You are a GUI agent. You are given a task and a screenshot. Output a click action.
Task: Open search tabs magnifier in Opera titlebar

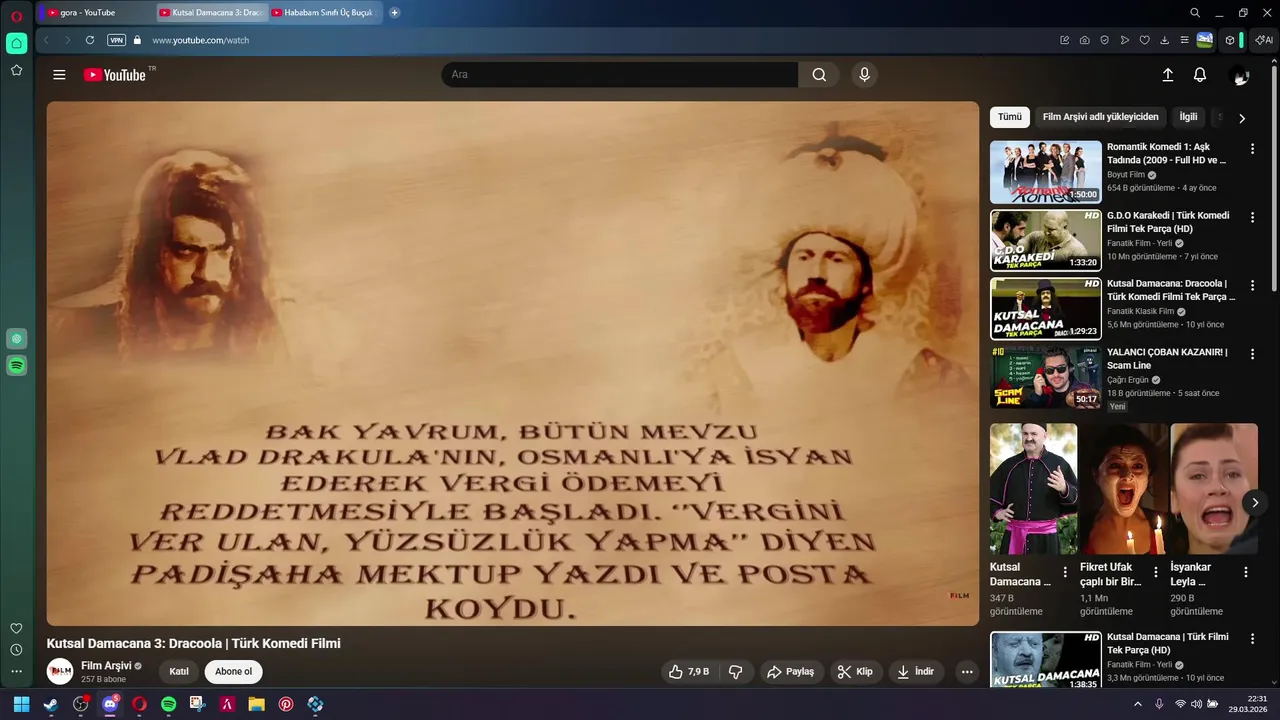click(x=1195, y=13)
